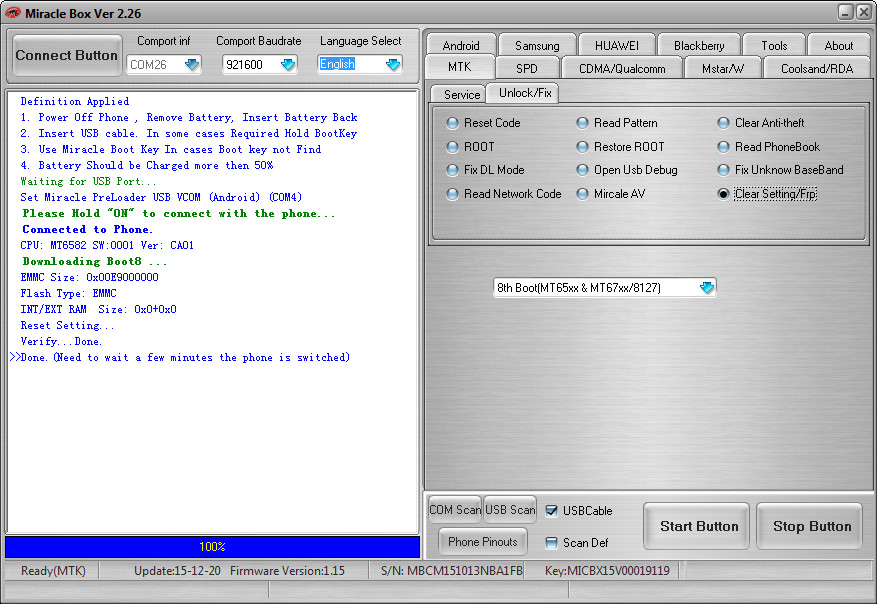Open the Comport Baudrate dropdown arrow
The image size is (877, 604).
point(288,64)
